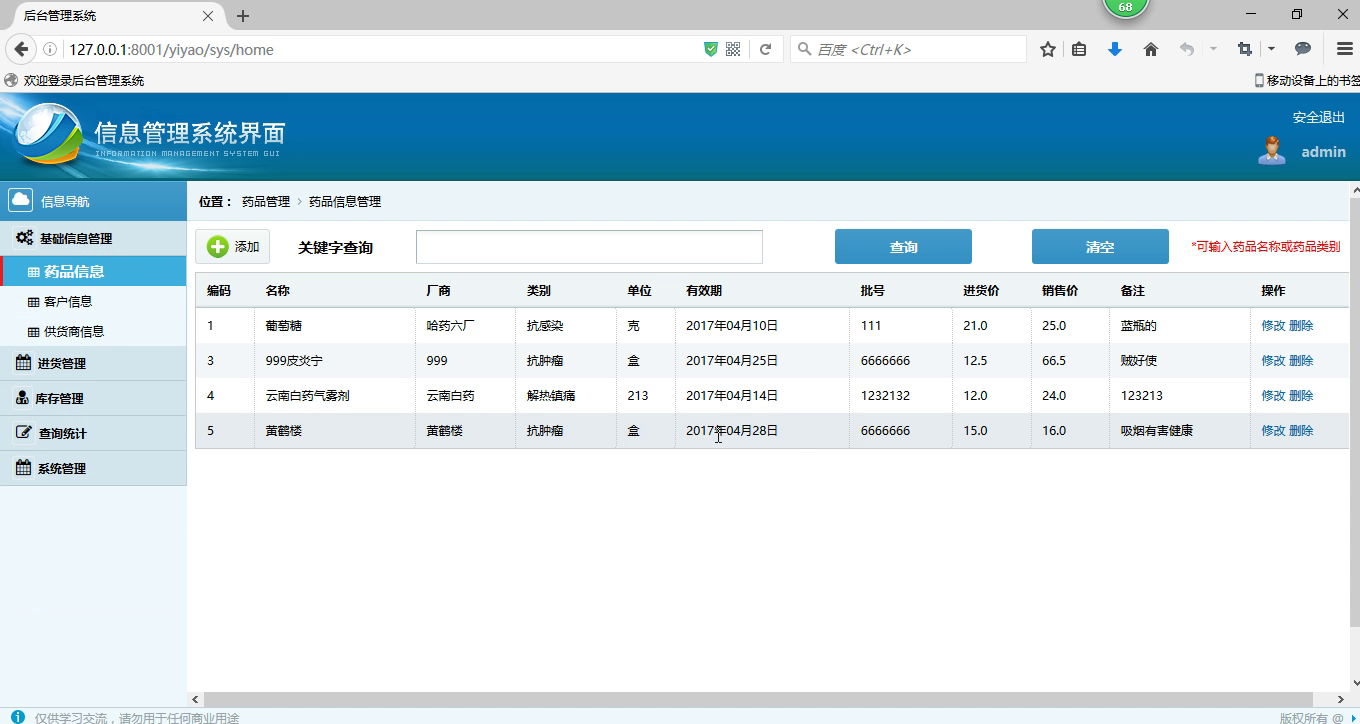This screenshot has width=1360, height=724.
Task: Click the gears icon beside 基础信息管理
Action: click(x=24, y=238)
